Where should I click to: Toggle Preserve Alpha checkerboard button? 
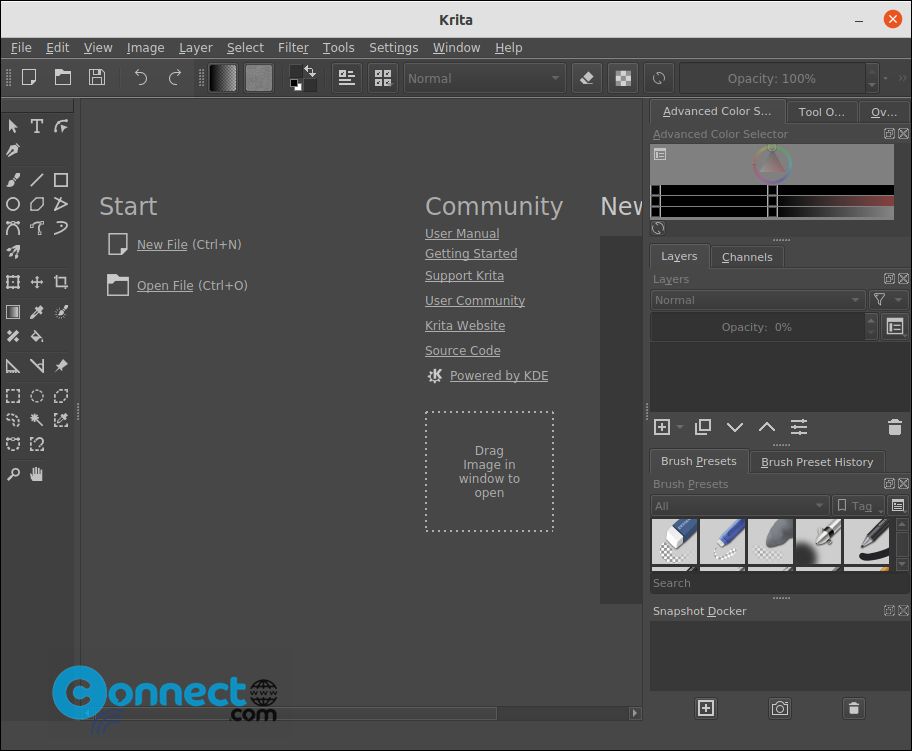(623, 78)
